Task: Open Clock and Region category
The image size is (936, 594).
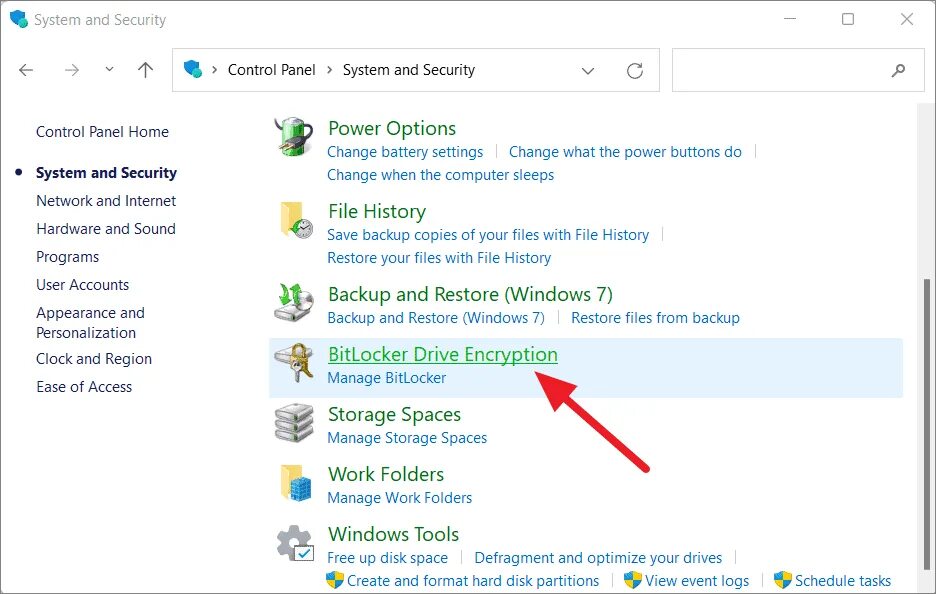Action: tap(94, 359)
